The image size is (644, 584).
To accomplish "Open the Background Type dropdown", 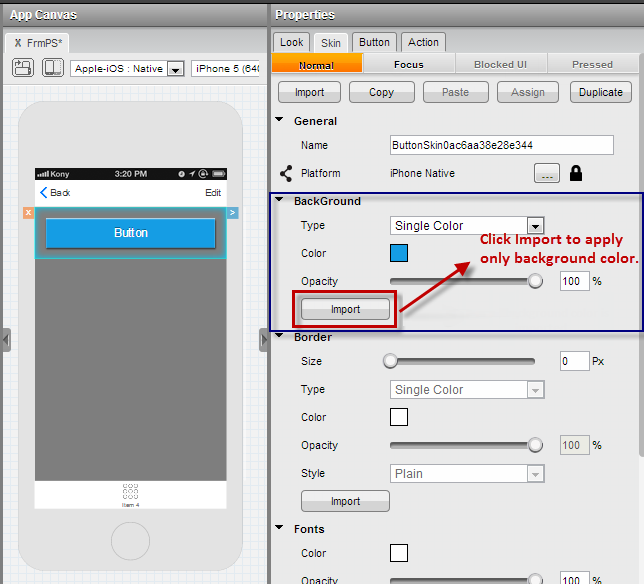I will (535, 226).
